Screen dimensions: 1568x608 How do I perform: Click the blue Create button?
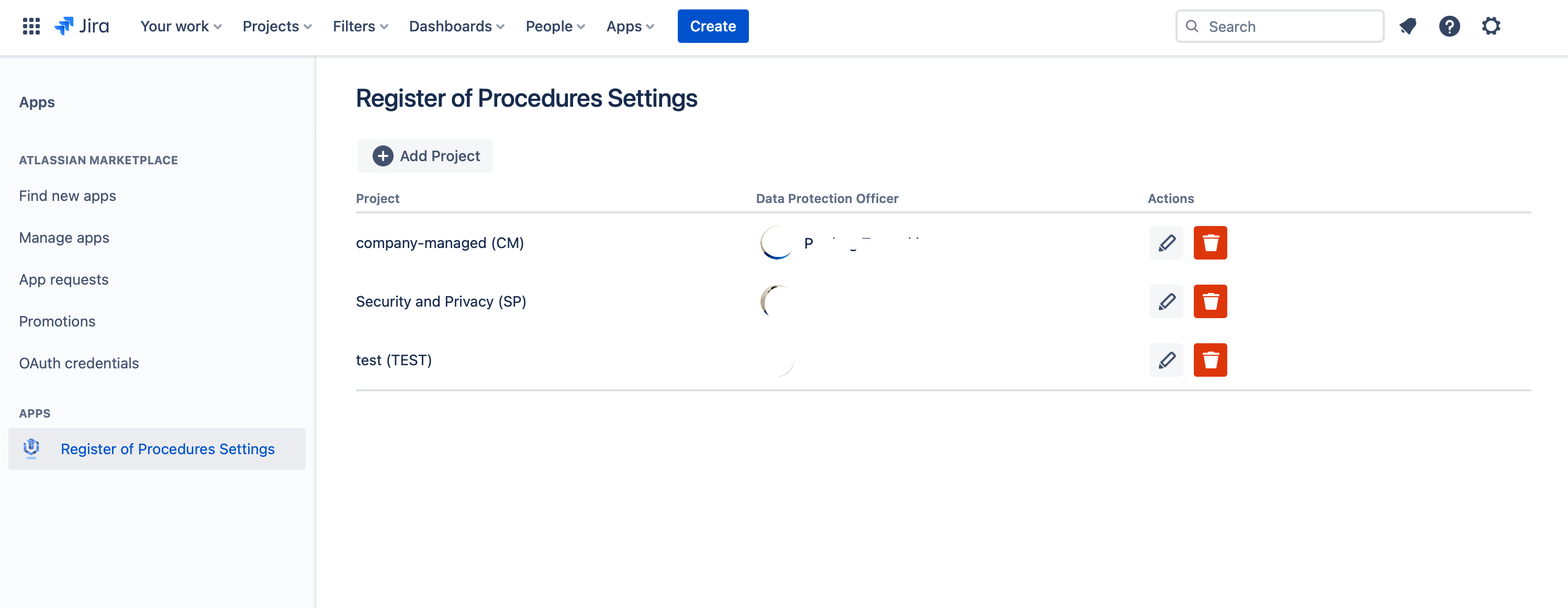713,26
